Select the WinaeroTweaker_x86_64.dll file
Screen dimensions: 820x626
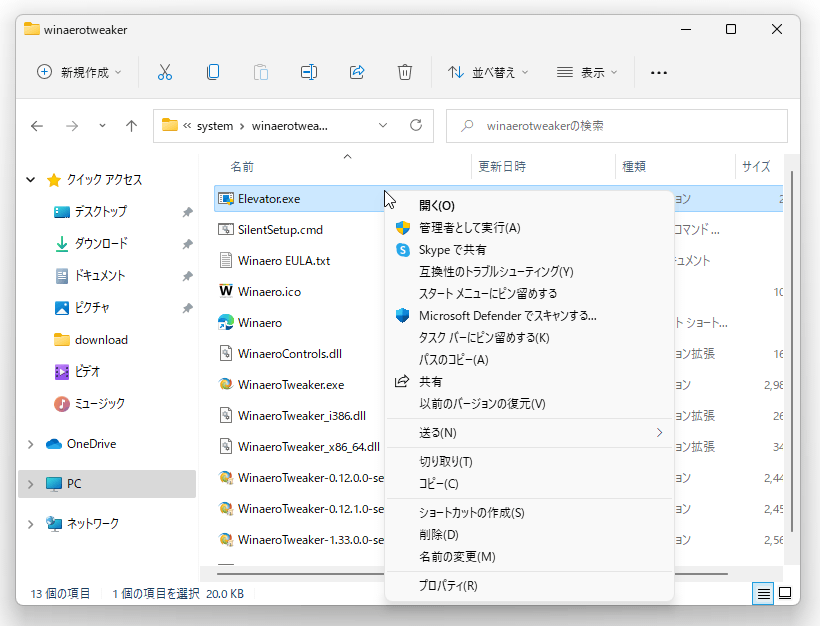click(x=309, y=447)
